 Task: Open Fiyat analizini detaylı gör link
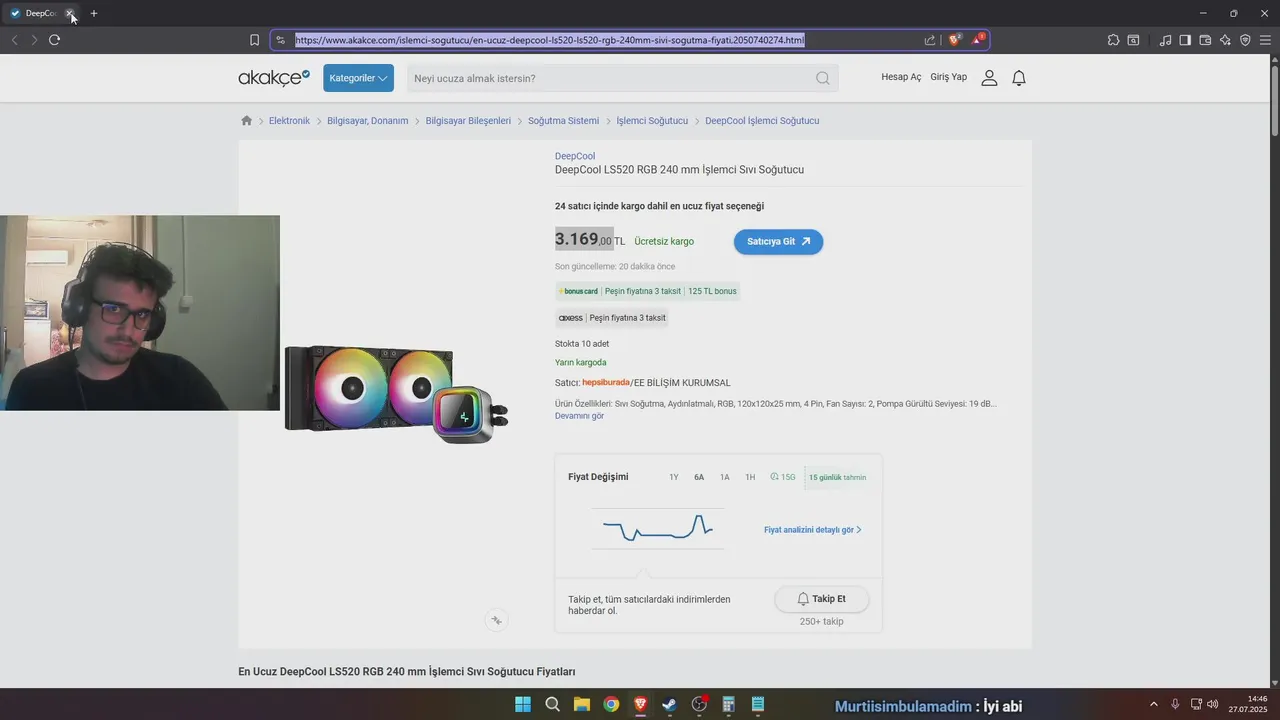point(813,530)
